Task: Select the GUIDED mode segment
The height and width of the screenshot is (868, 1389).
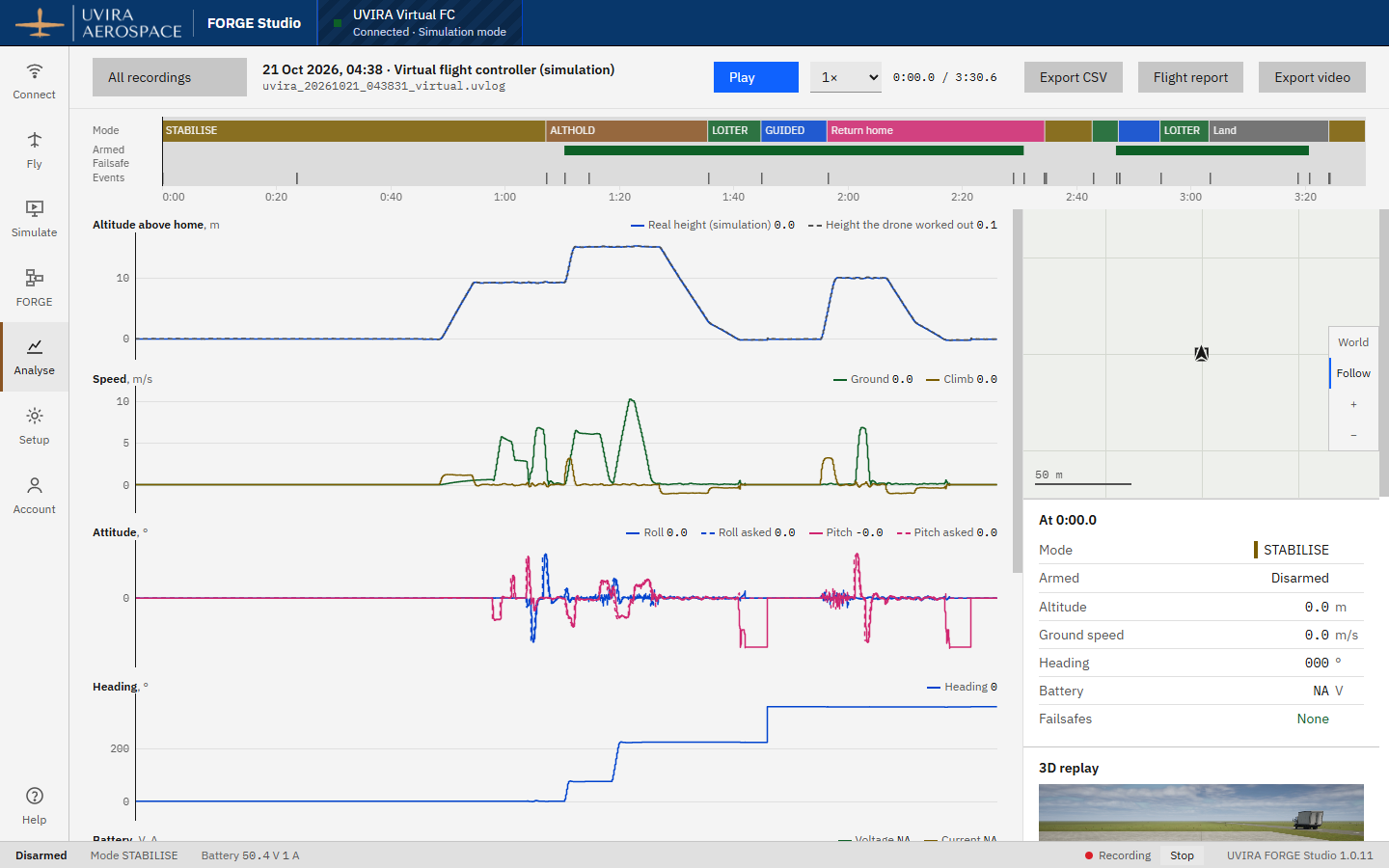Action: tap(794, 130)
